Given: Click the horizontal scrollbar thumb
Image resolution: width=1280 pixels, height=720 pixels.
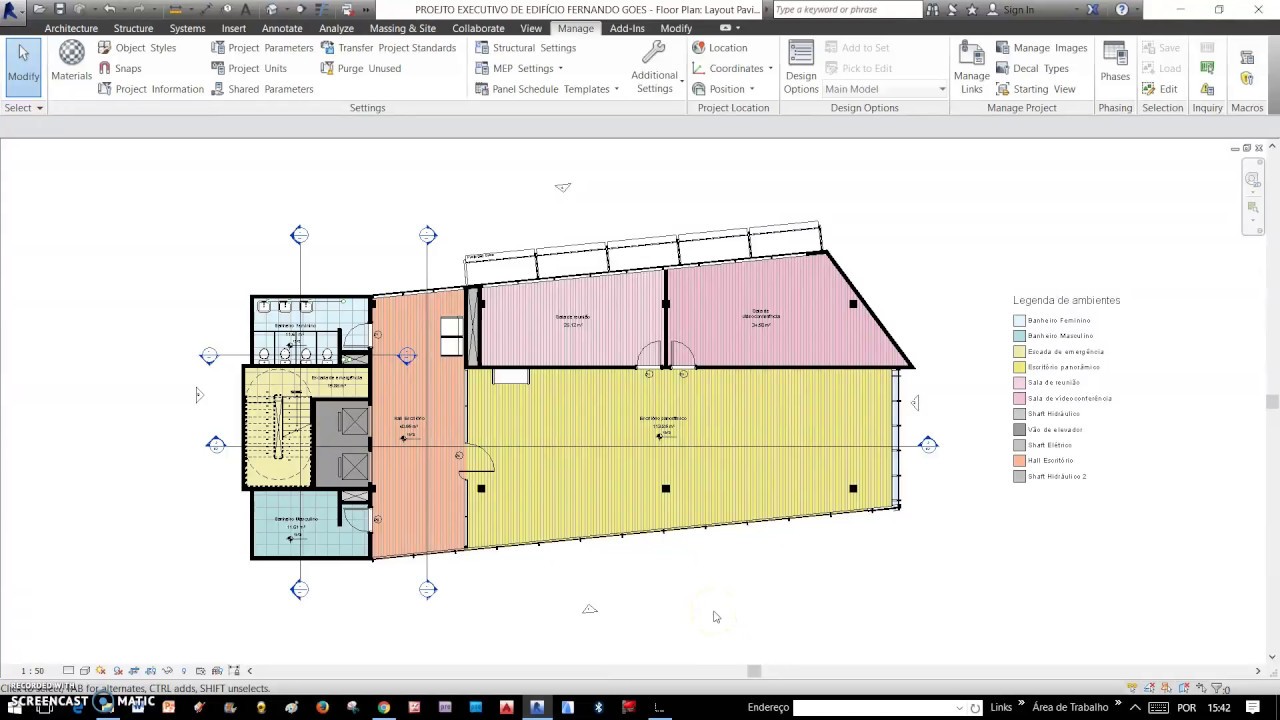Looking at the screenshot, I should pyautogui.click(x=754, y=671).
